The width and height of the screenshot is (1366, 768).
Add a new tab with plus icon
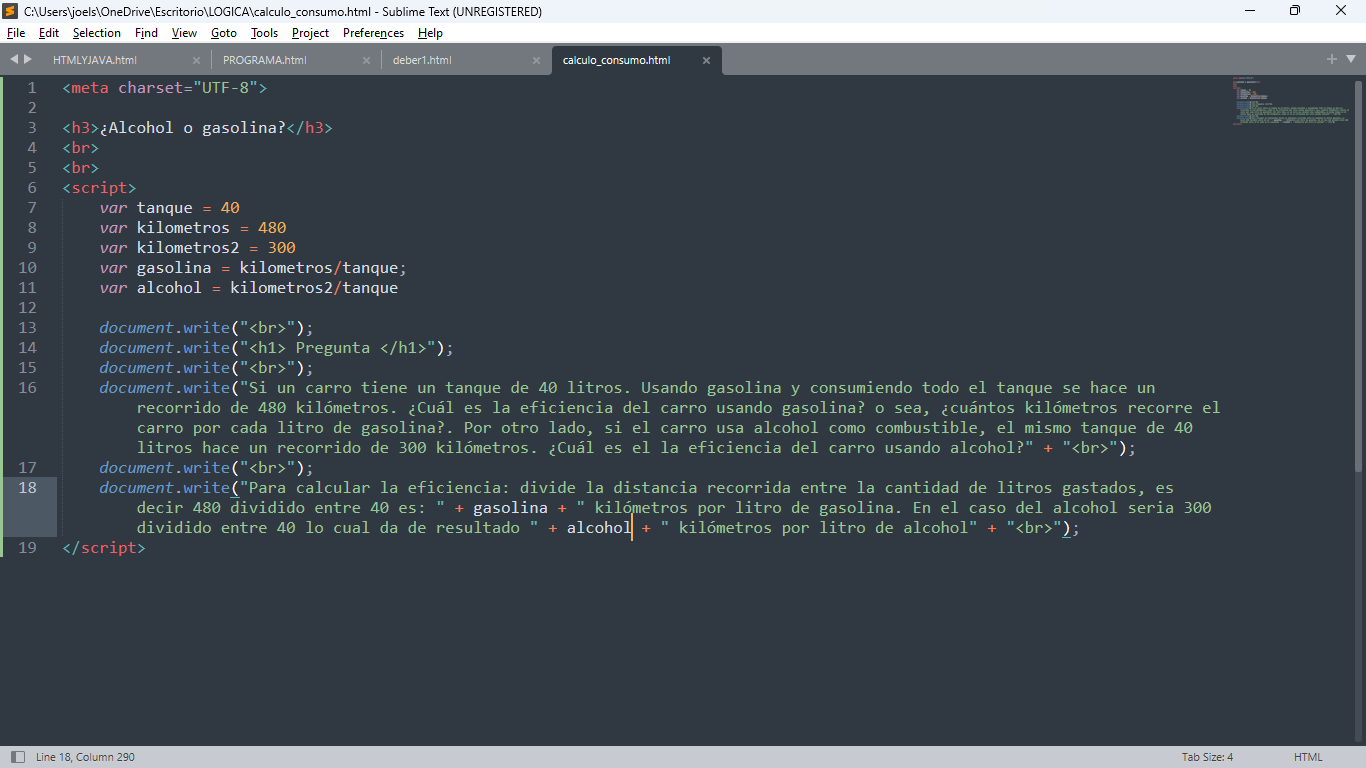(x=1332, y=59)
